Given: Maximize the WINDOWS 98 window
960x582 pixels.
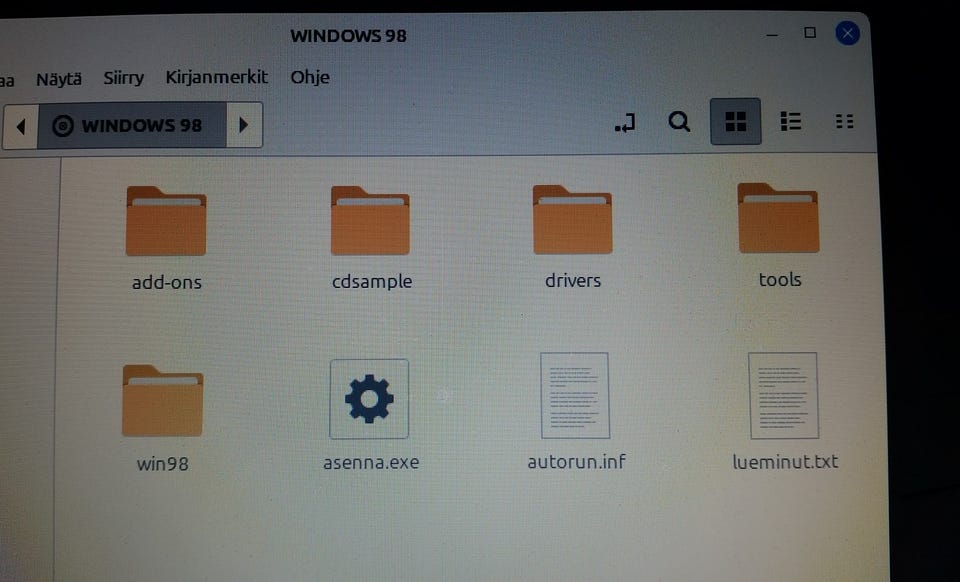Looking at the screenshot, I should [x=810, y=32].
